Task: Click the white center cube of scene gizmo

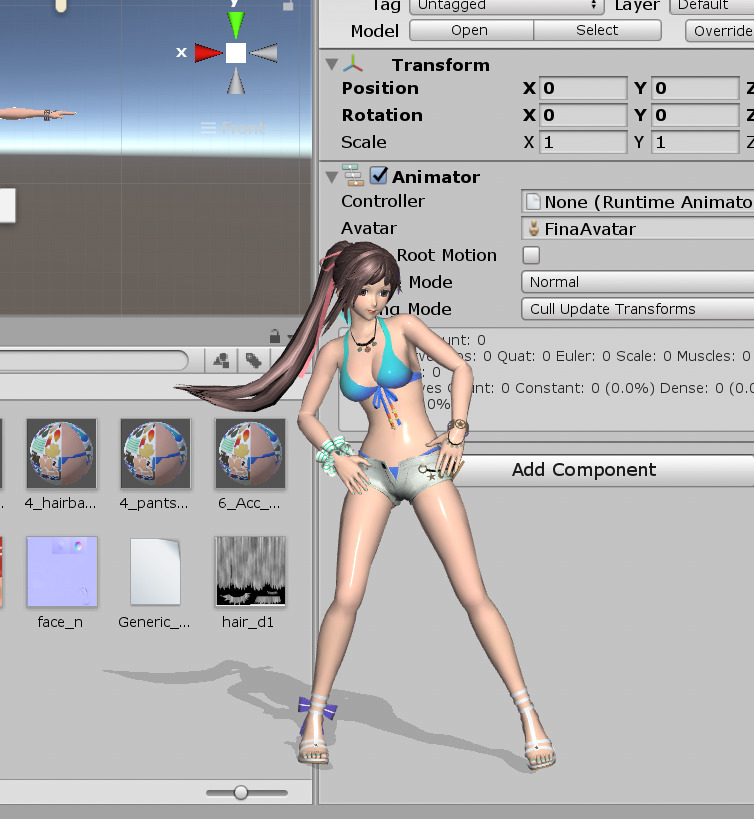Action: click(236, 53)
